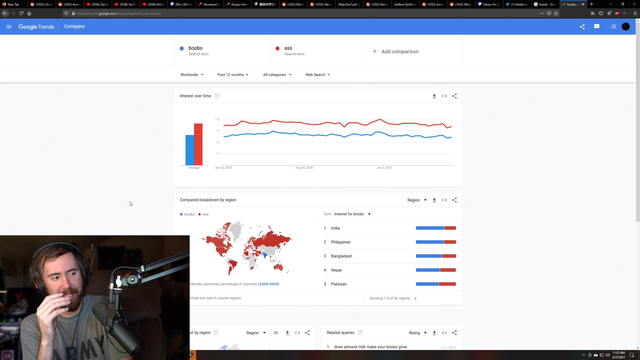Open Sort: Interest for boobs dropdown
The height and width of the screenshot is (360, 640).
tap(352, 214)
